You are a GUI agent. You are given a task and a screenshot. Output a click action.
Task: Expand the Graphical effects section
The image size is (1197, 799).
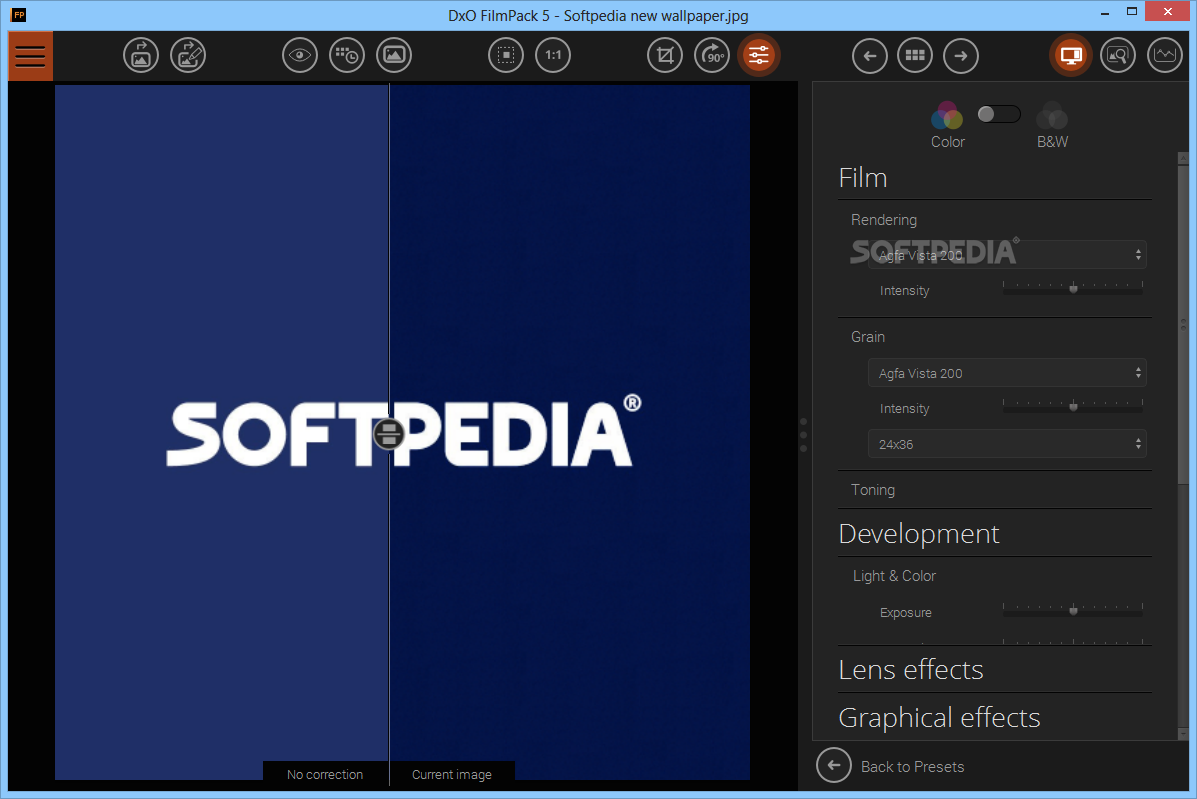pyautogui.click(x=939, y=717)
